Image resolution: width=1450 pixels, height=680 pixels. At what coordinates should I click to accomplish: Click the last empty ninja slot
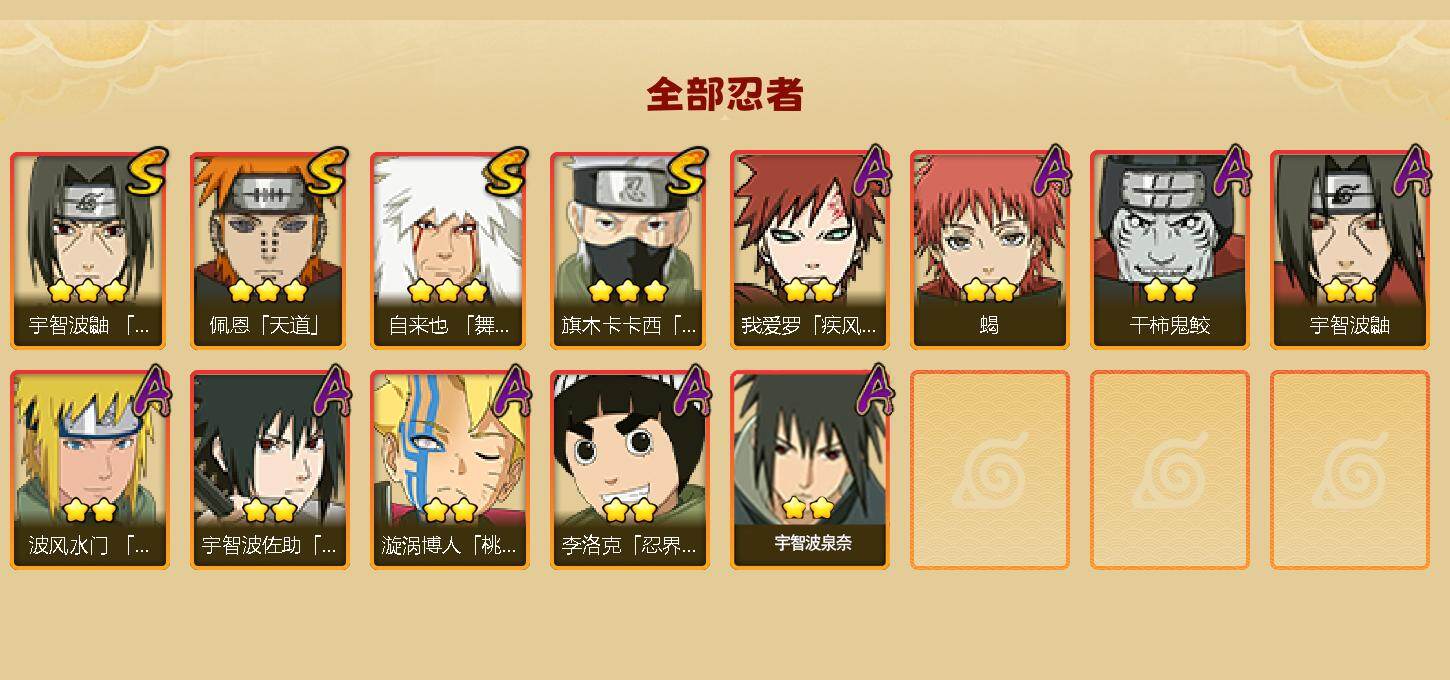(x=1350, y=470)
